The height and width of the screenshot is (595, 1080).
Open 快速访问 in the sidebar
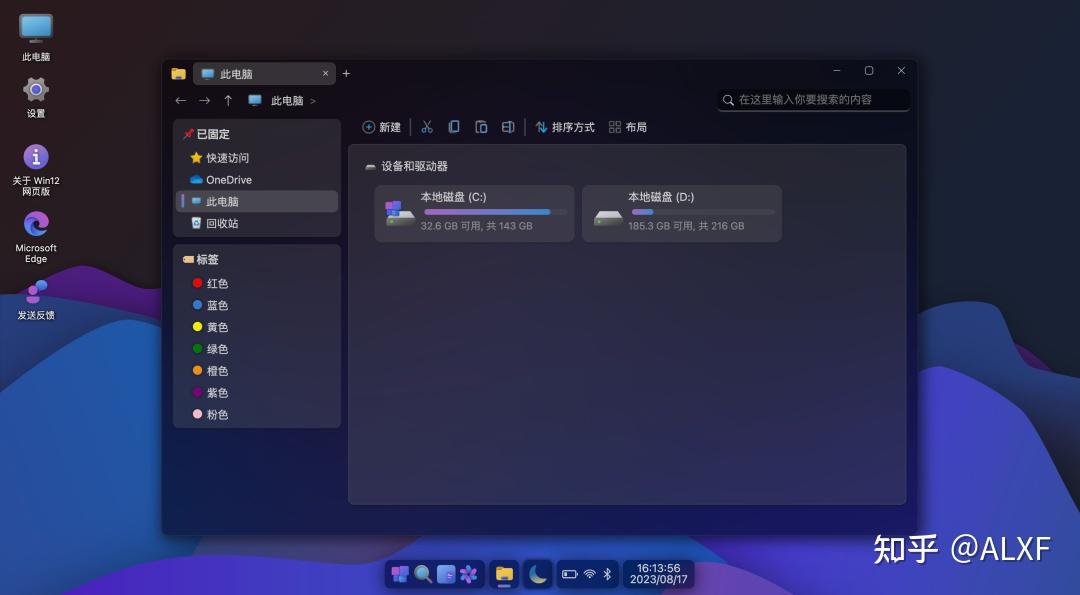coord(257,158)
